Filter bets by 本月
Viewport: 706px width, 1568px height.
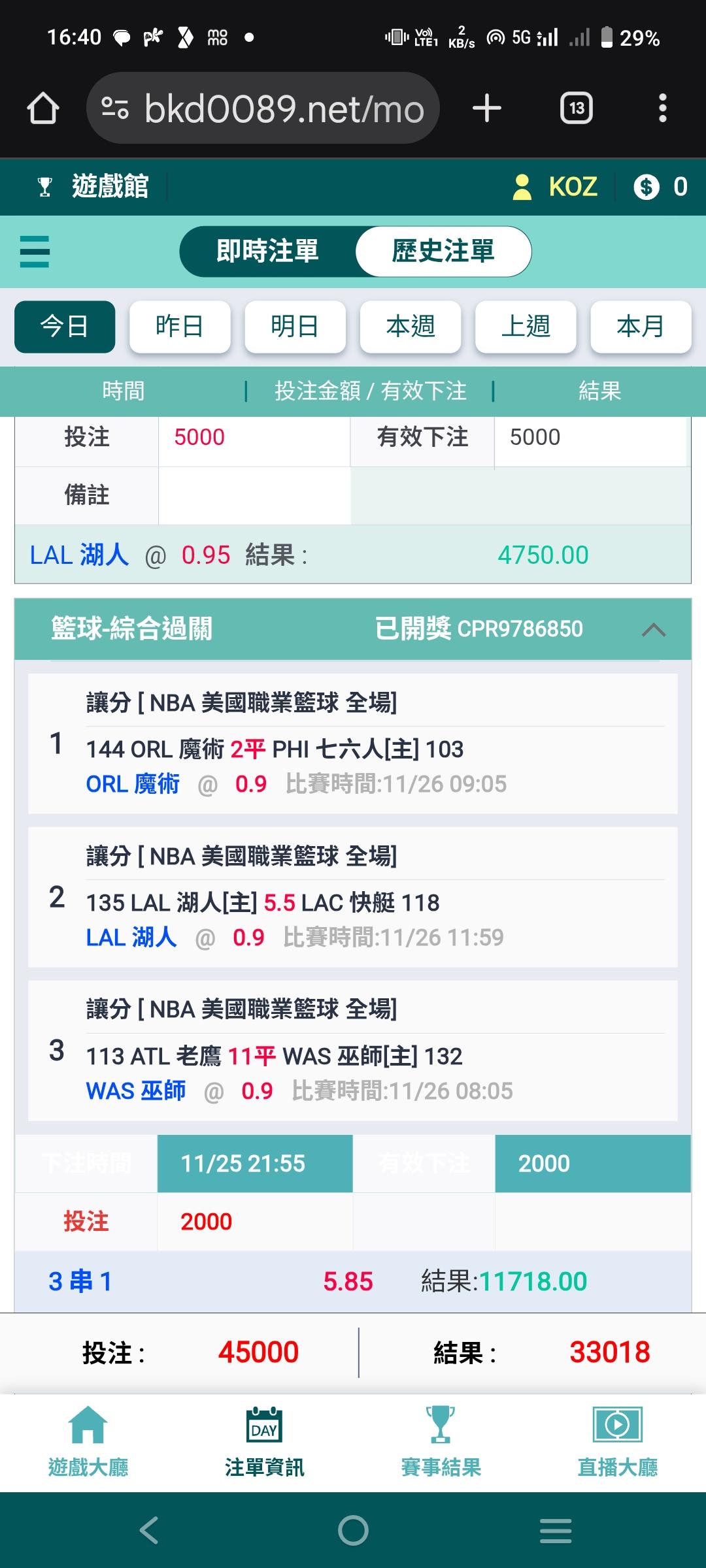click(x=641, y=327)
